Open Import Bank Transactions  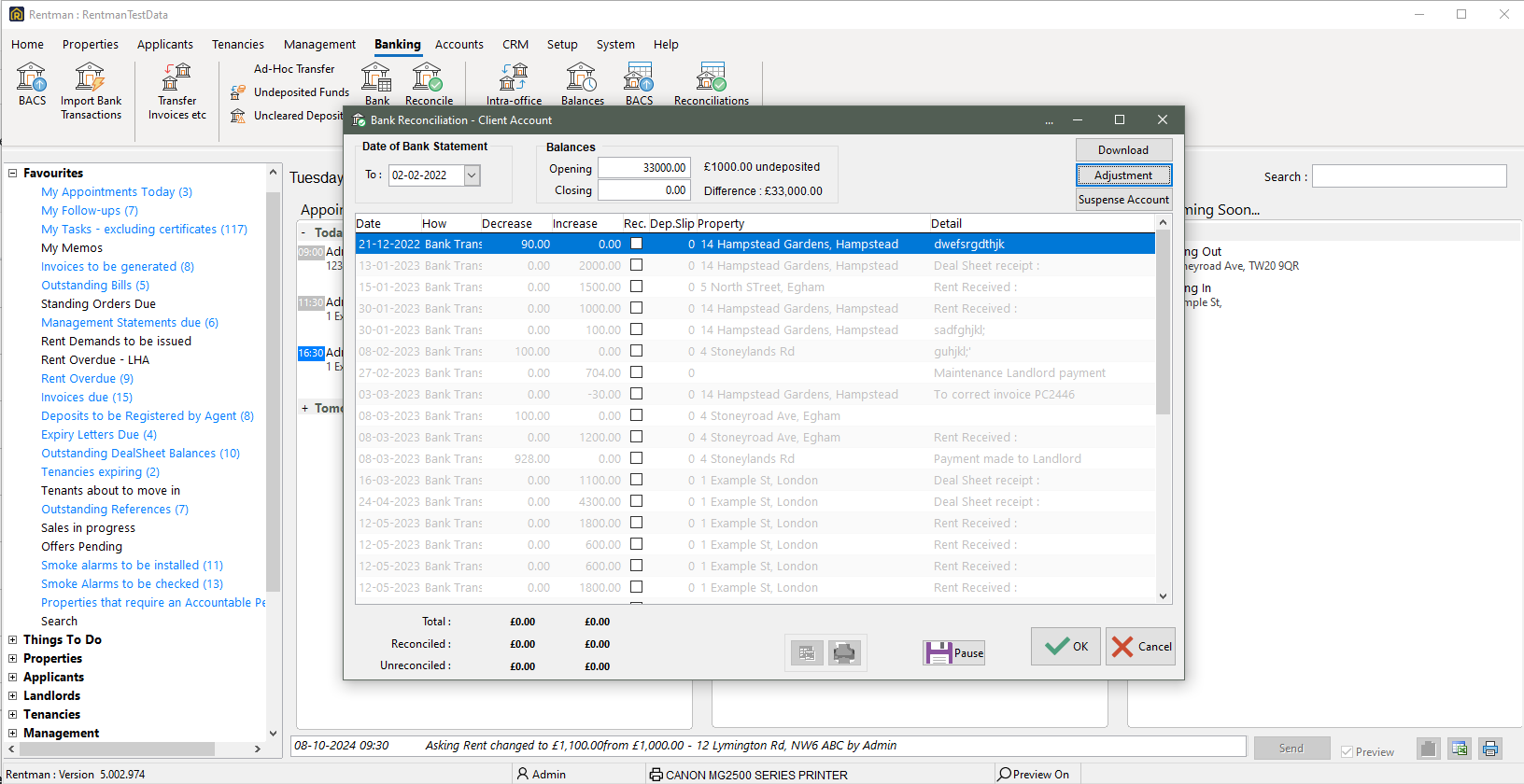(x=91, y=91)
